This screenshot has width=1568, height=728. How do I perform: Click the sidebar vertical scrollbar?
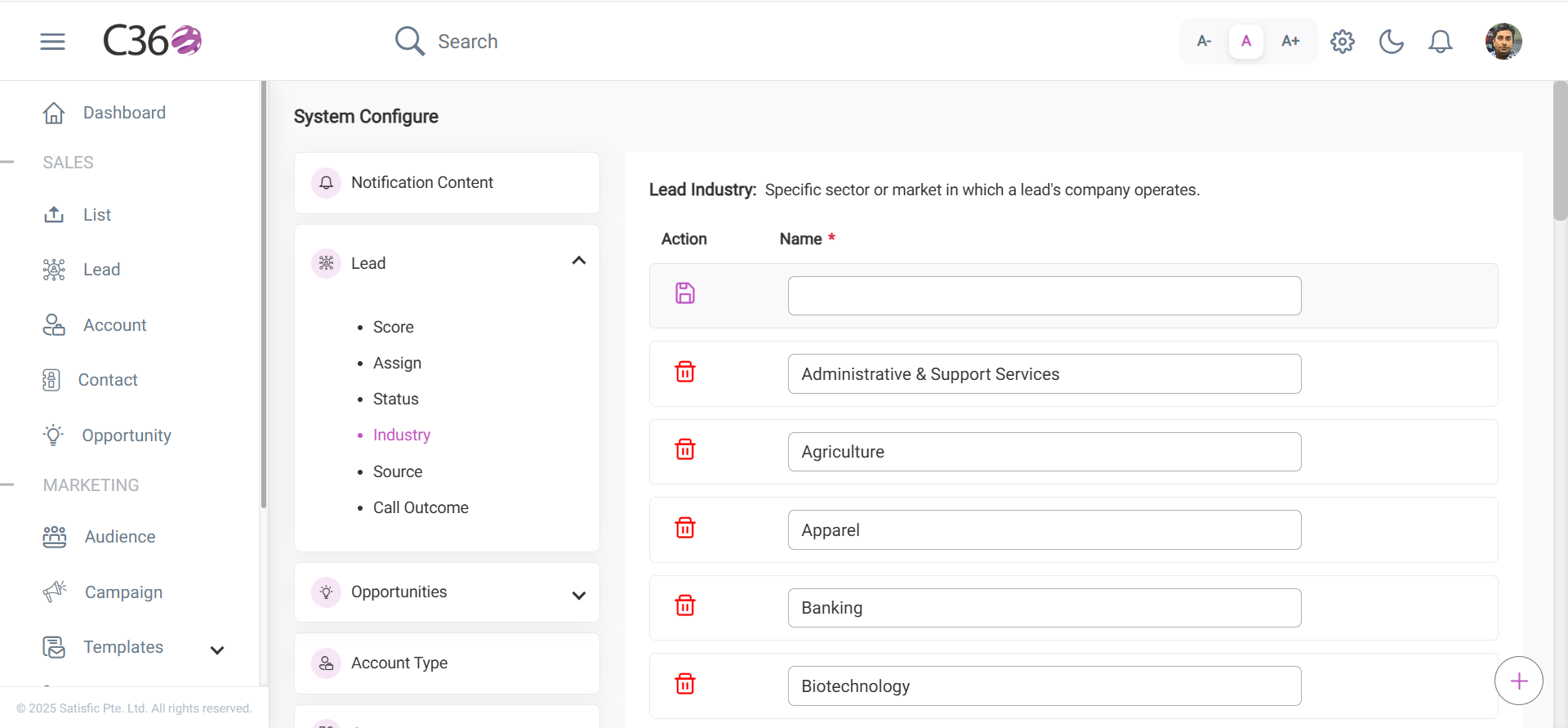(x=264, y=294)
